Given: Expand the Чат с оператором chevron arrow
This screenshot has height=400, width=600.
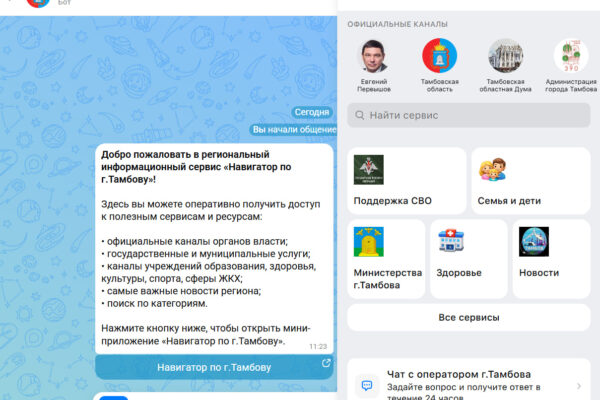Looking at the screenshot, I should click(579, 386).
